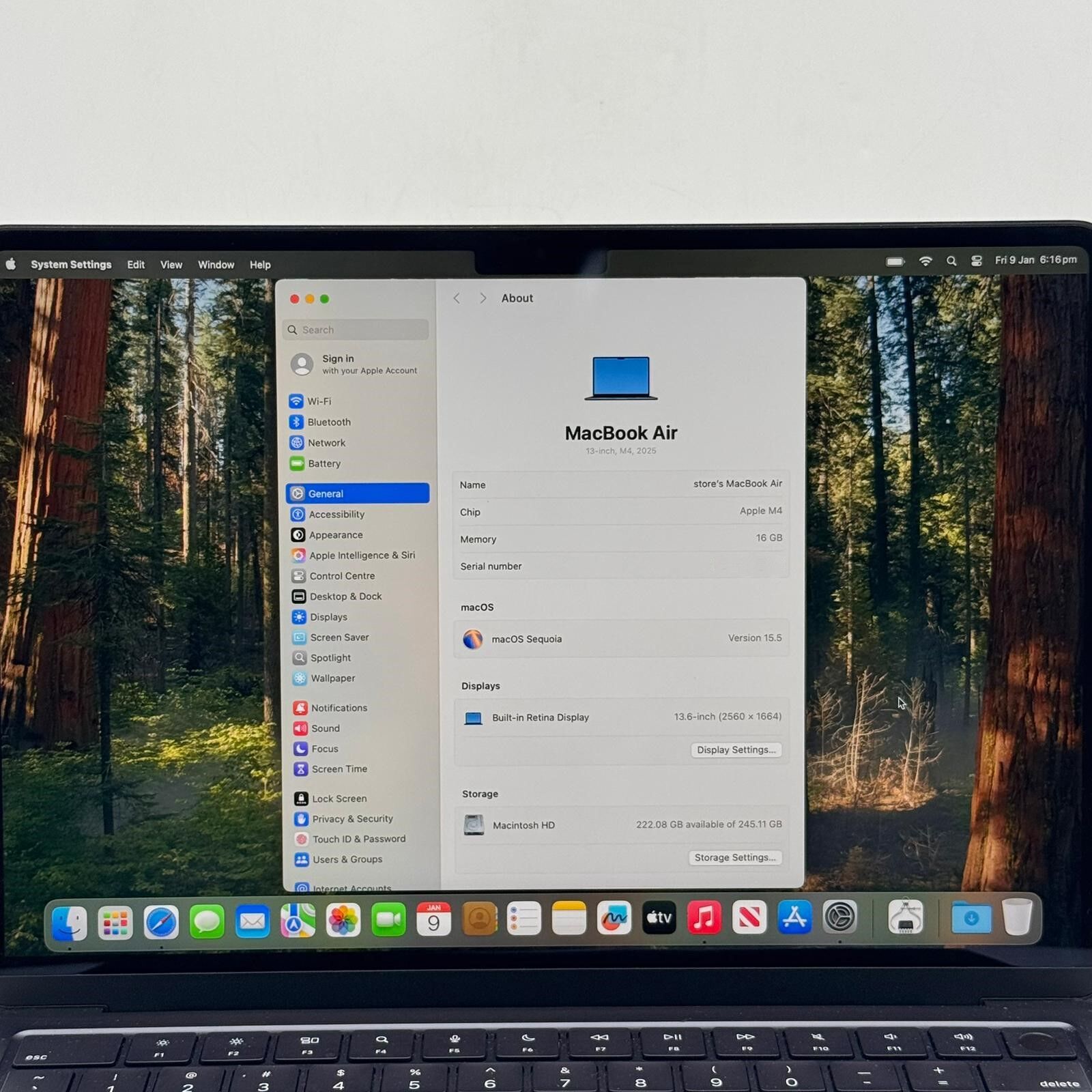Go back using the left chevron

pyautogui.click(x=457, y=298)
